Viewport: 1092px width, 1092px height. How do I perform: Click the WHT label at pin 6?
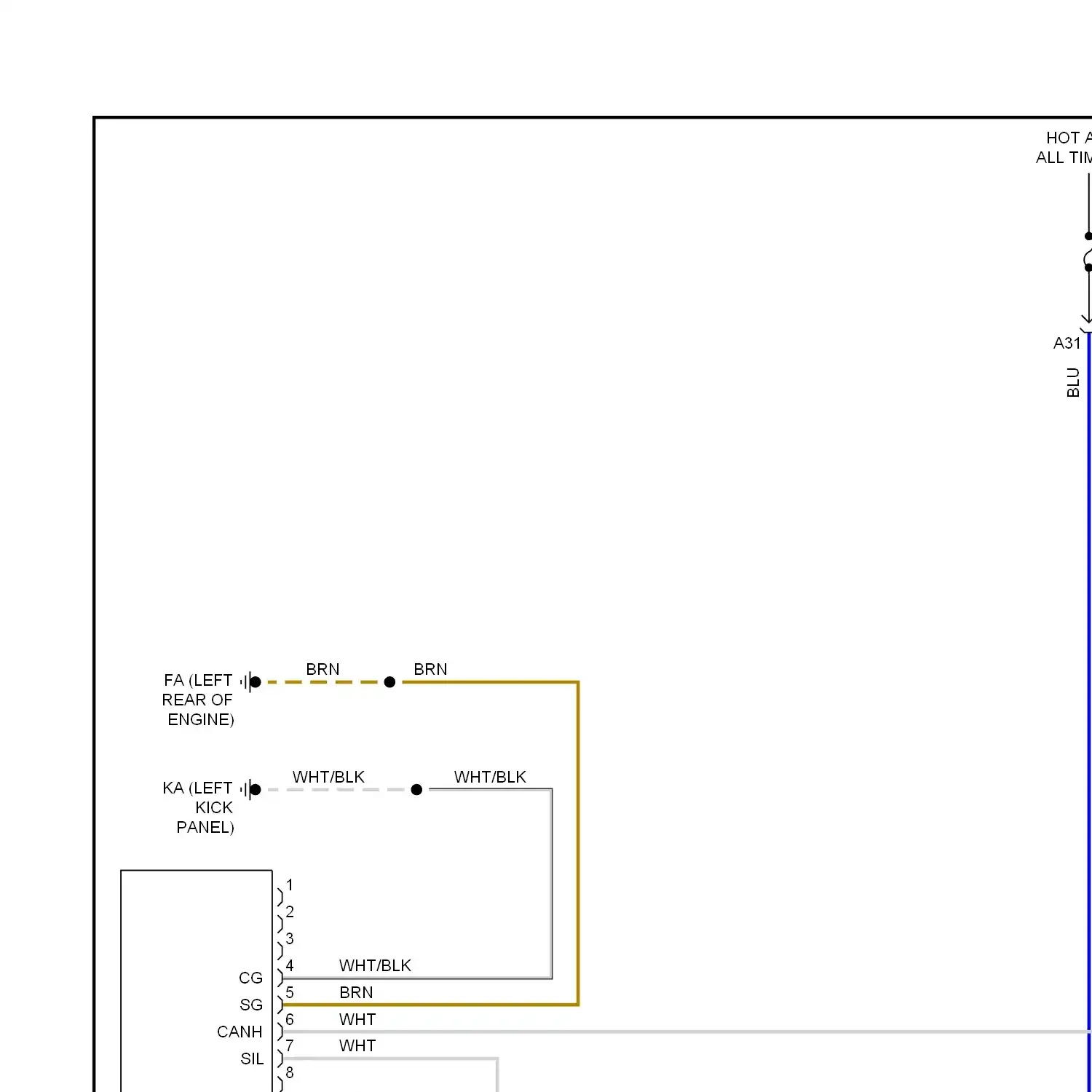click(x=357, y=1019)
